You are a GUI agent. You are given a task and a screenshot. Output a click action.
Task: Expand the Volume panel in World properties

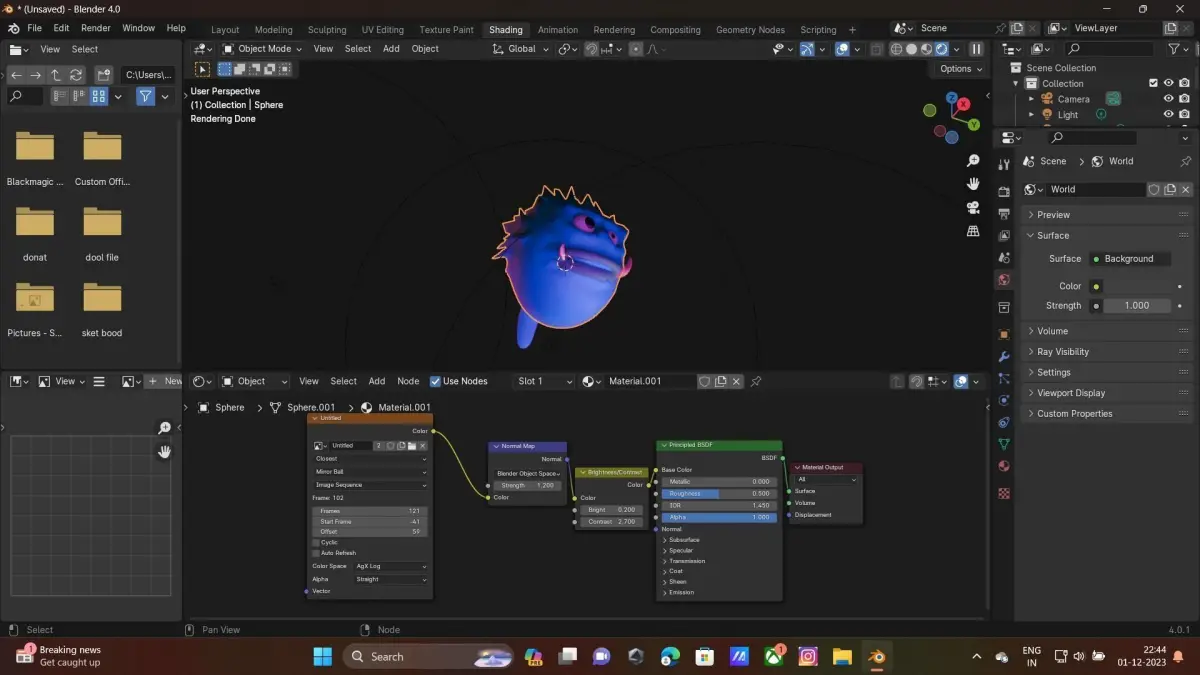point(1107,331)
